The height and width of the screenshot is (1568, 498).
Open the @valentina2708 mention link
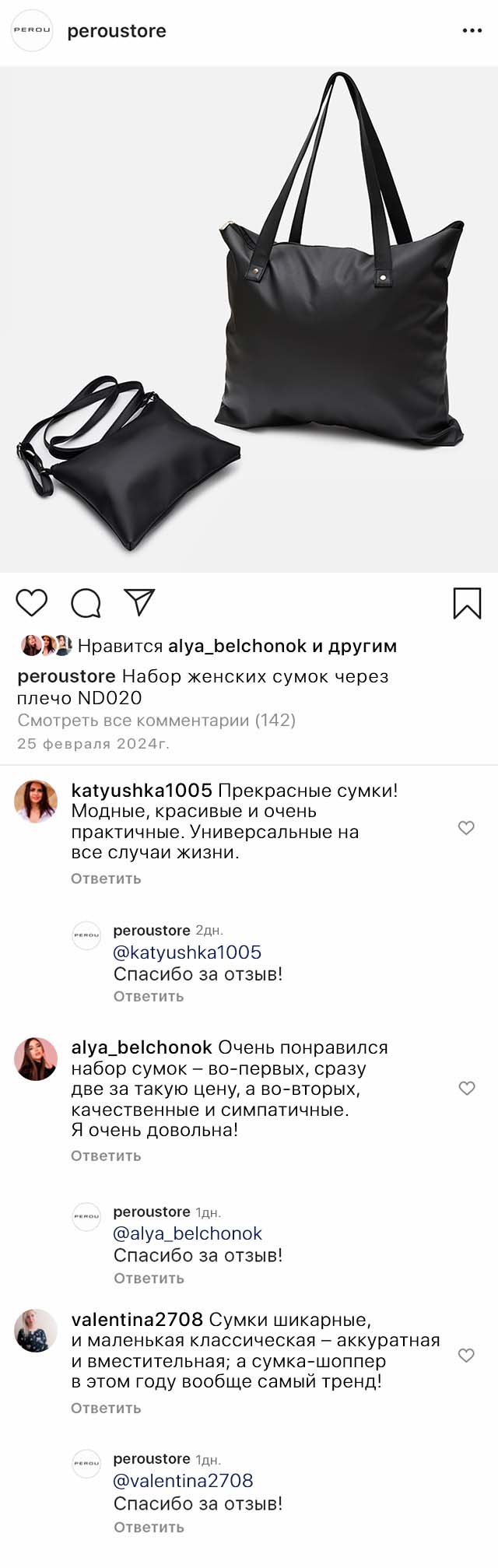[x=184, y=1481]
